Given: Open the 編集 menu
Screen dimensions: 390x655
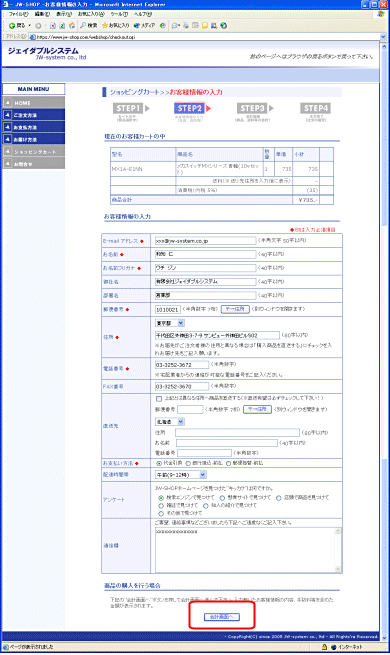Looking at the screenshot, I should pos(42,14).
